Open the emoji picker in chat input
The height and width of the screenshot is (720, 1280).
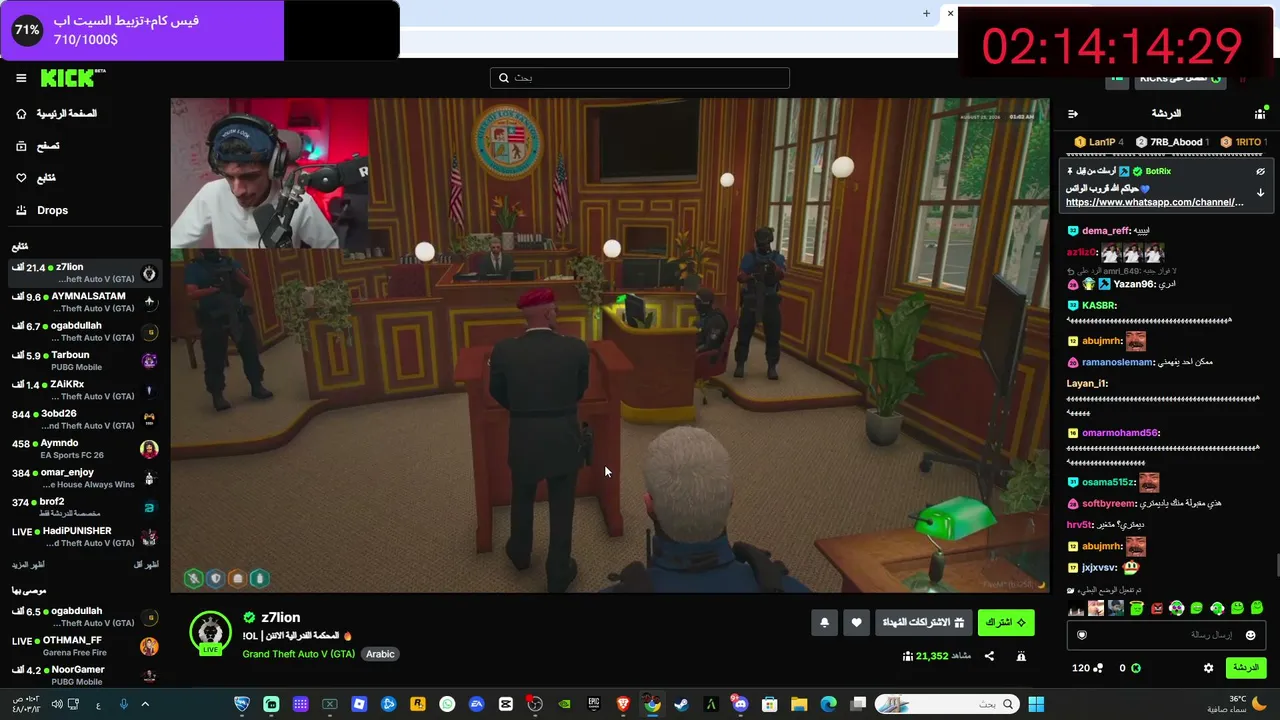coord(1250,635)
